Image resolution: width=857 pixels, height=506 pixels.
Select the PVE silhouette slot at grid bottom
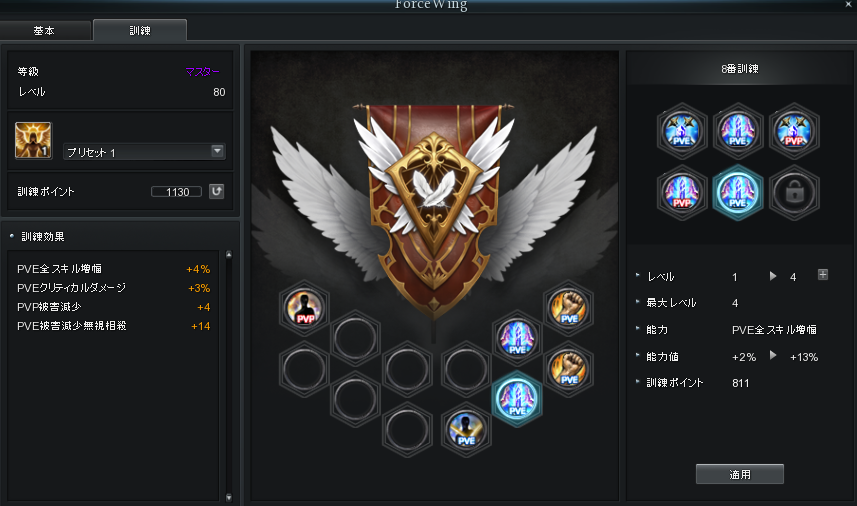tap(466, 430)
